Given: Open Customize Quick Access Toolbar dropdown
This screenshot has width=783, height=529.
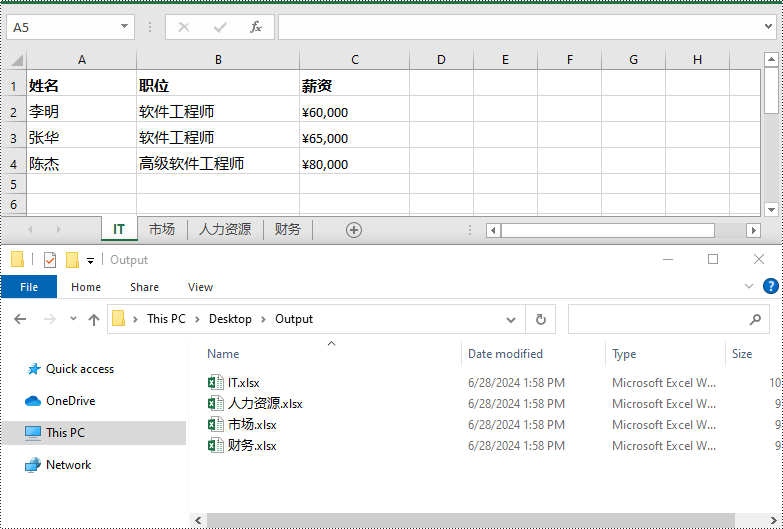Looking at the screenshot, I should click(x=90, y=260).
